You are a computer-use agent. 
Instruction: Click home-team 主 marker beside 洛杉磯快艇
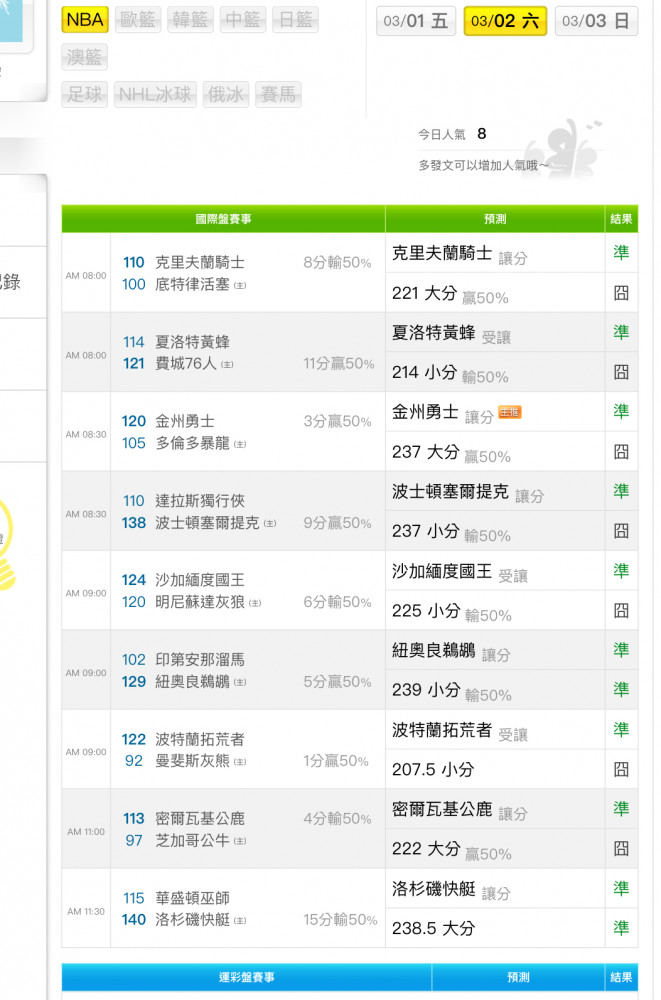point(240,921)
